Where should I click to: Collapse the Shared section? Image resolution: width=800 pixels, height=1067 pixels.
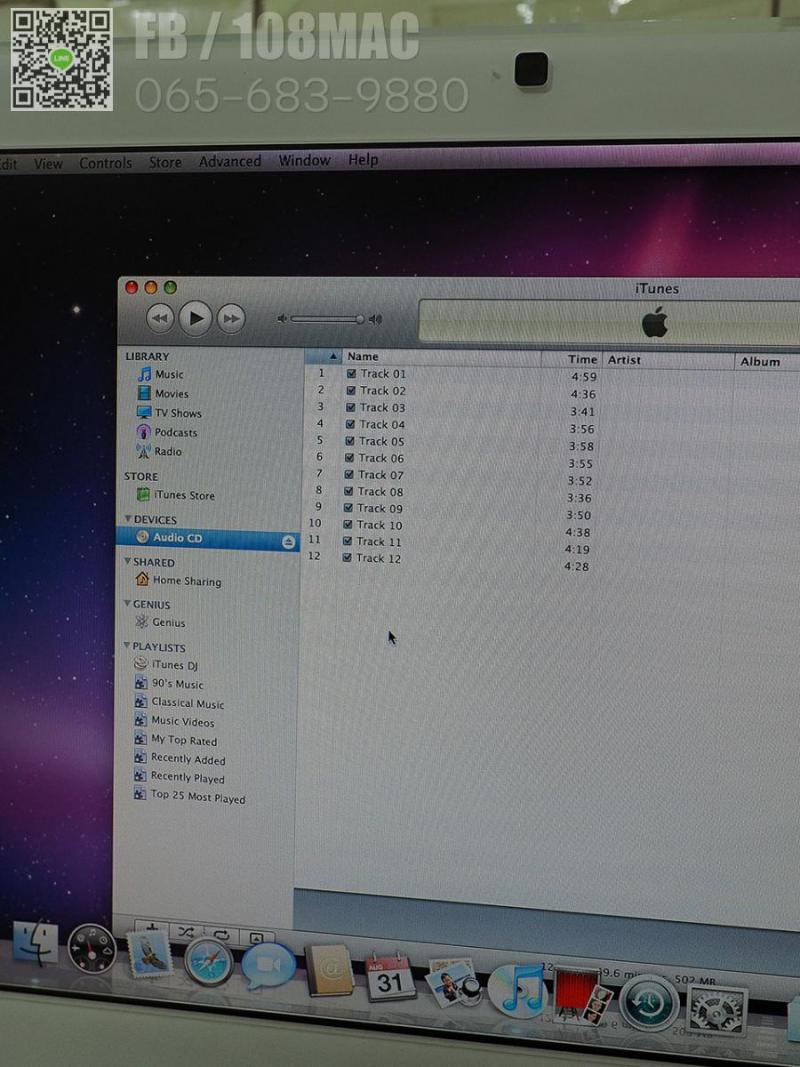point(127,561)
